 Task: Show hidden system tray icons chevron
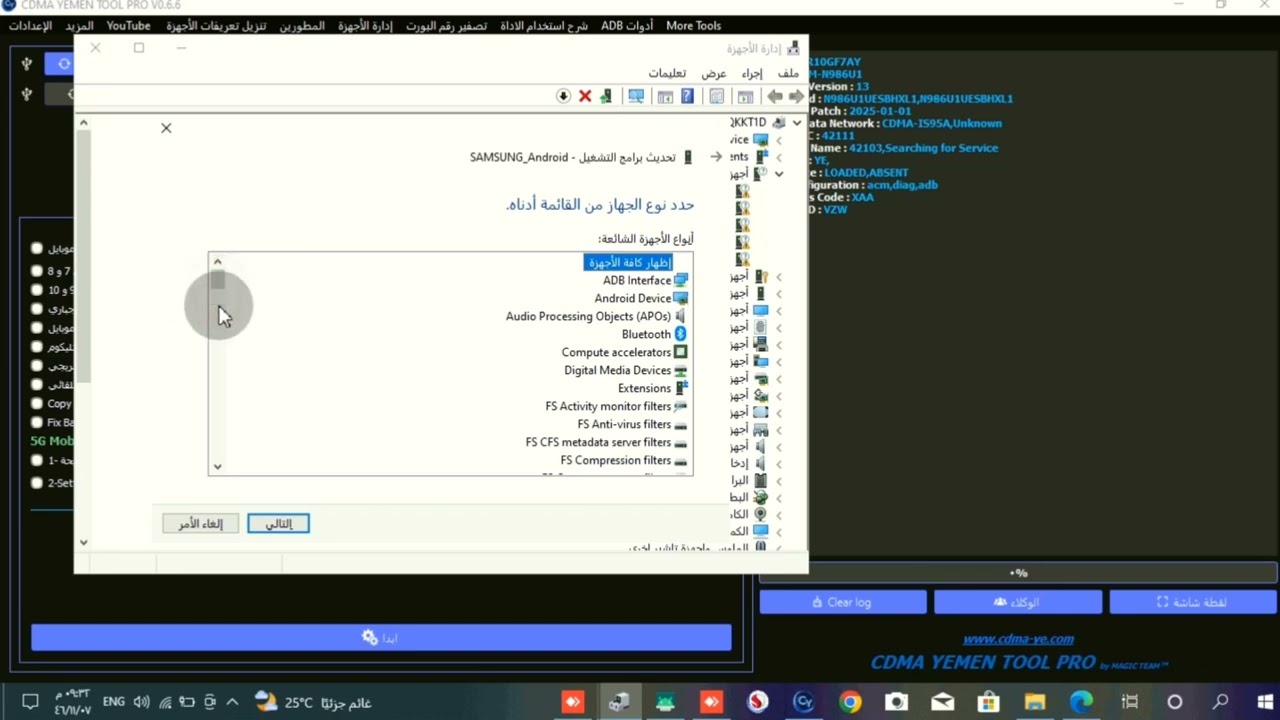click(x=232, y=702)
